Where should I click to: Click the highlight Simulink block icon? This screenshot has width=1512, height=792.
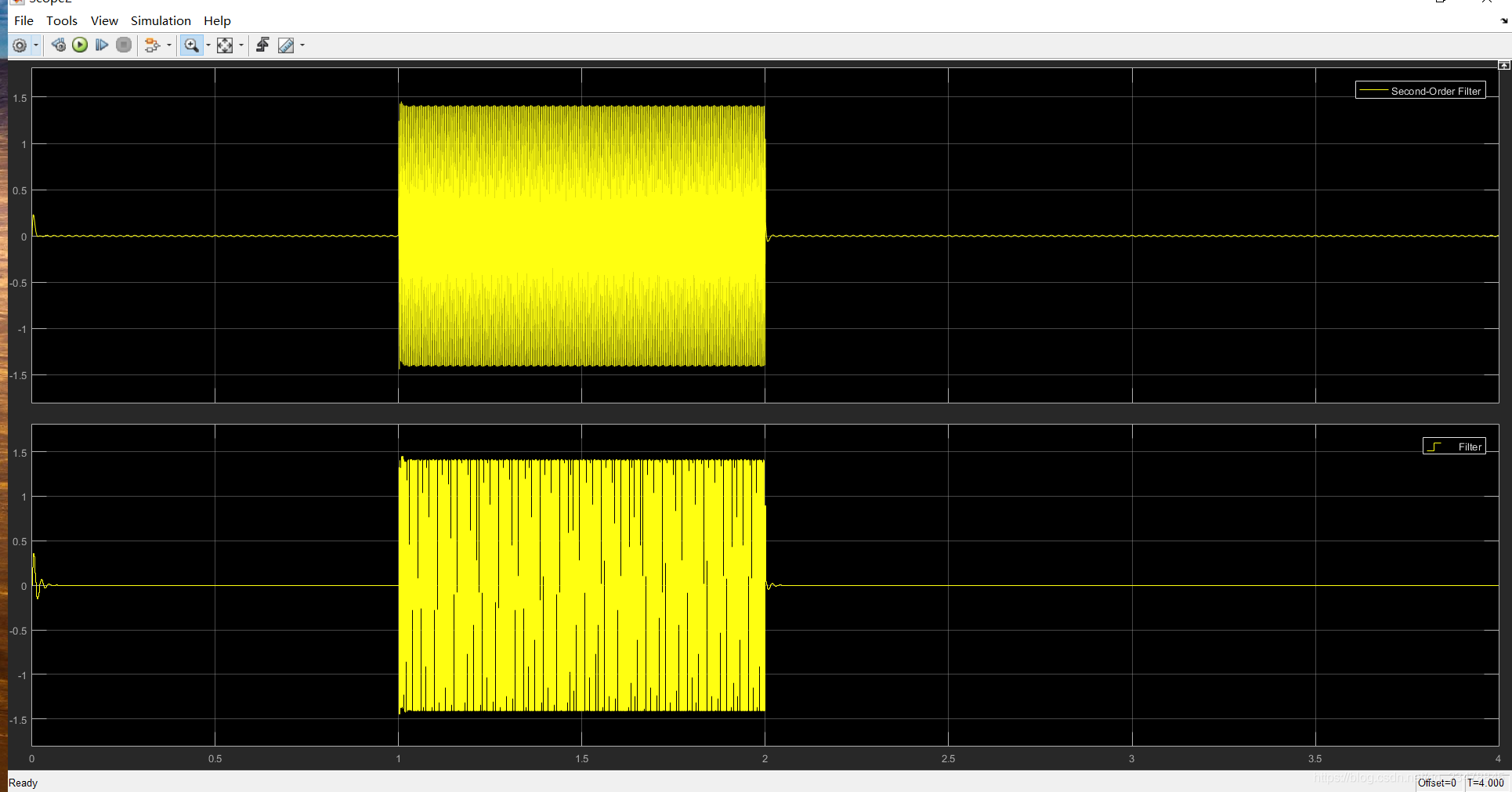click(152, 45)
